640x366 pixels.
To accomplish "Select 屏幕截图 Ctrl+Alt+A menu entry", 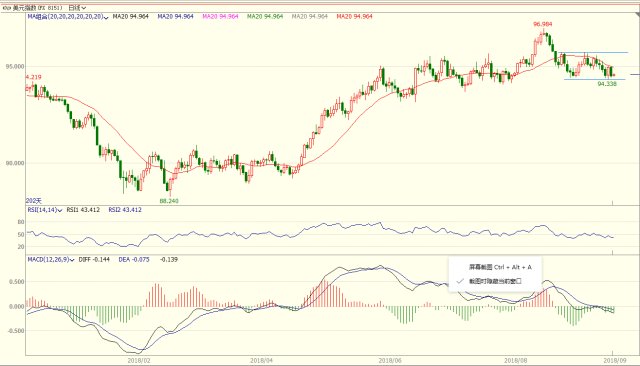I will (x=500, y=267).
